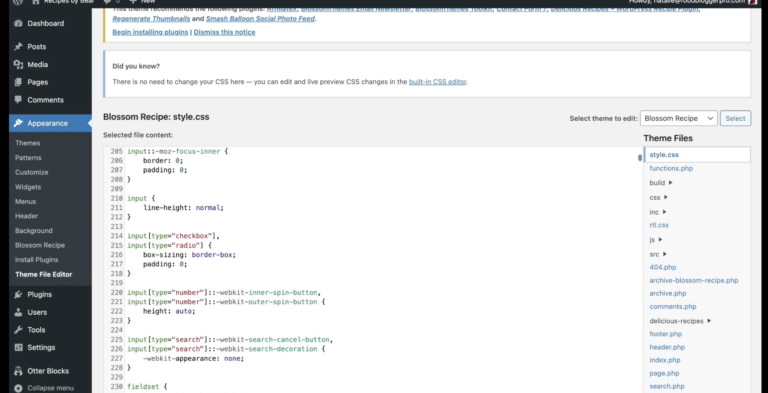Open the Settings sliders icon

[19, 347]
